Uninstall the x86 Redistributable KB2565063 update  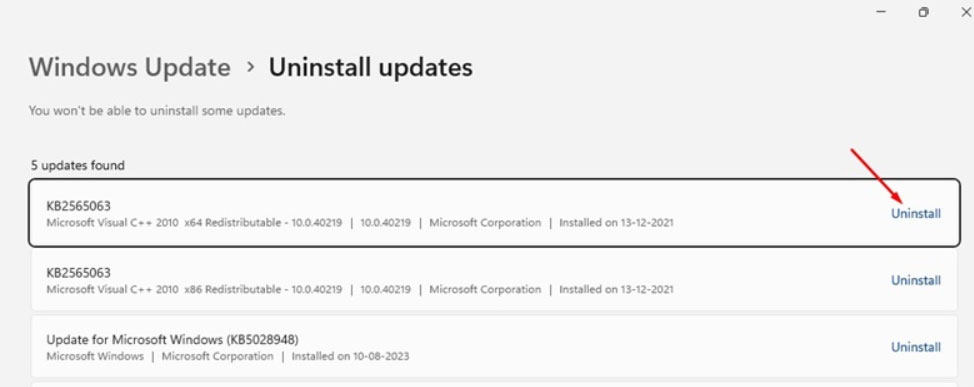tap(916, 281)
